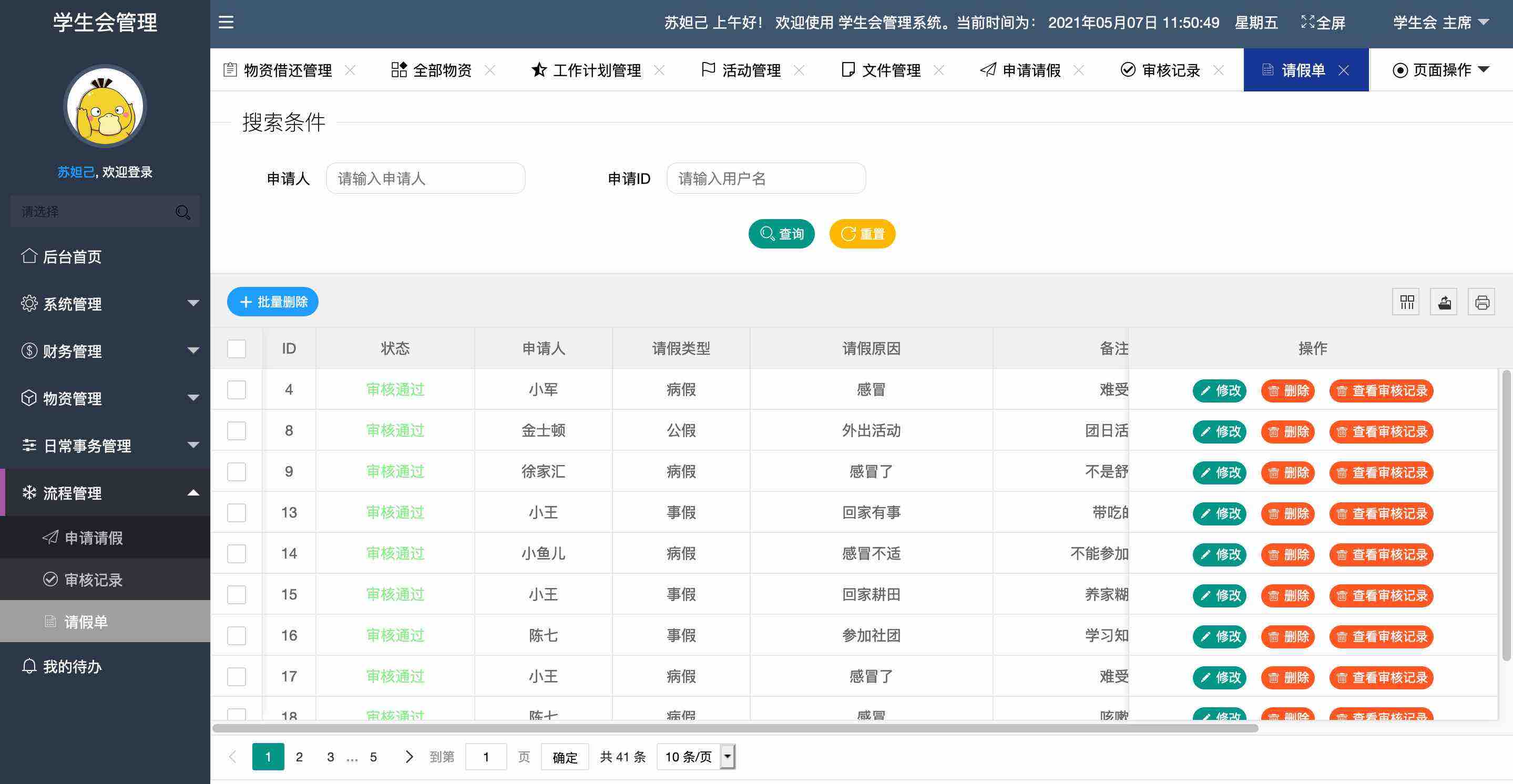Tick the checkbox for row ID 8
Viewport: 1513px width, 784px height.
tap(237, 430)
